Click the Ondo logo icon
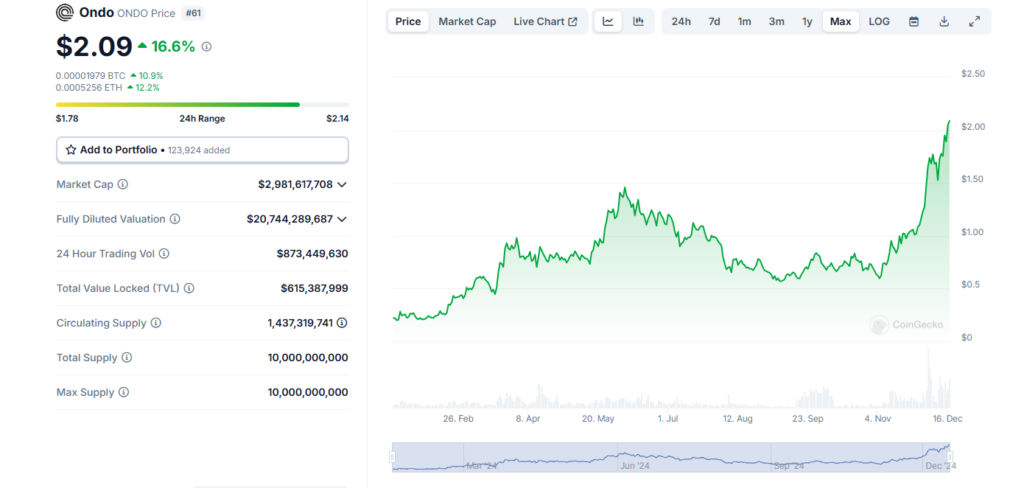Image resolution: width=1024 pixels, height=488 pixels. pyautogui.click(x=65, y=12)
